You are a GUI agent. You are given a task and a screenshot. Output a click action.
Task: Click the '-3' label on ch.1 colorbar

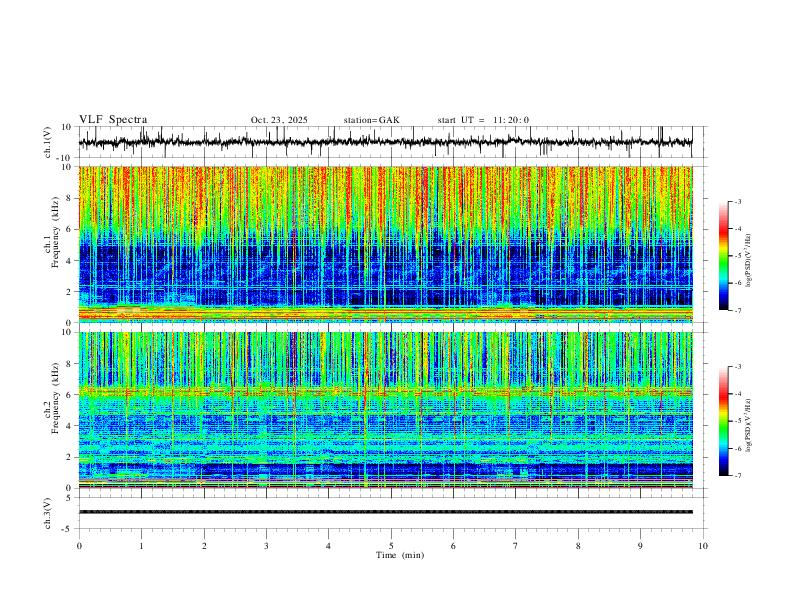(x=737, y=201)
